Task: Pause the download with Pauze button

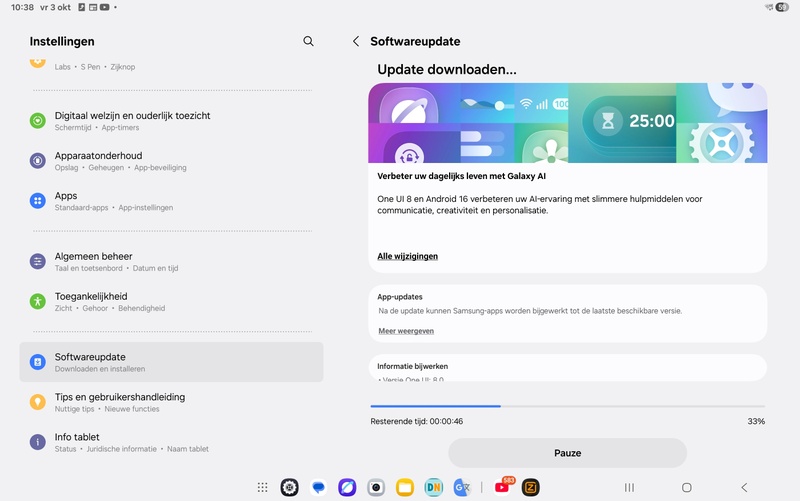Action: (567, 453)
